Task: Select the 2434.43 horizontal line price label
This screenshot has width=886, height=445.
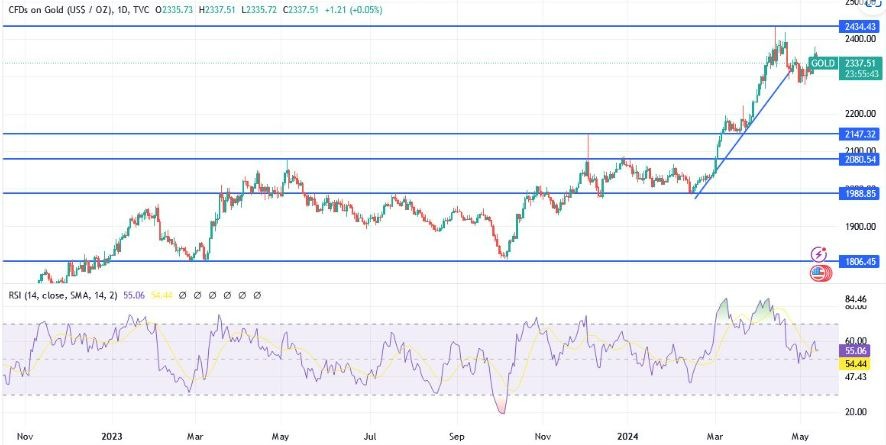Action: [858, 26]
